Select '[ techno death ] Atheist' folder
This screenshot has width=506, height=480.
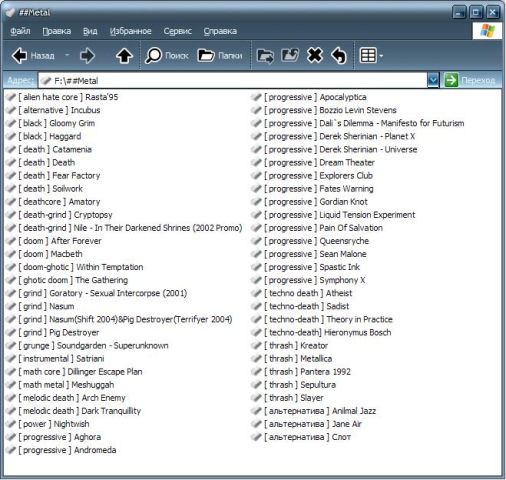pyautogui.click(x=308, y=293)
